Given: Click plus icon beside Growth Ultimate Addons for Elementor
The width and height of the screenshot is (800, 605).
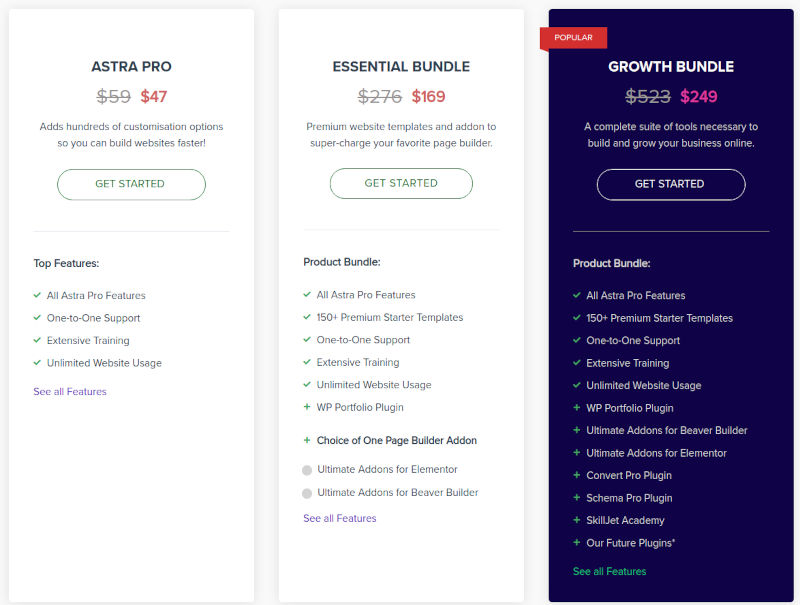Looking at the screenshot, I should click(577, 452).
